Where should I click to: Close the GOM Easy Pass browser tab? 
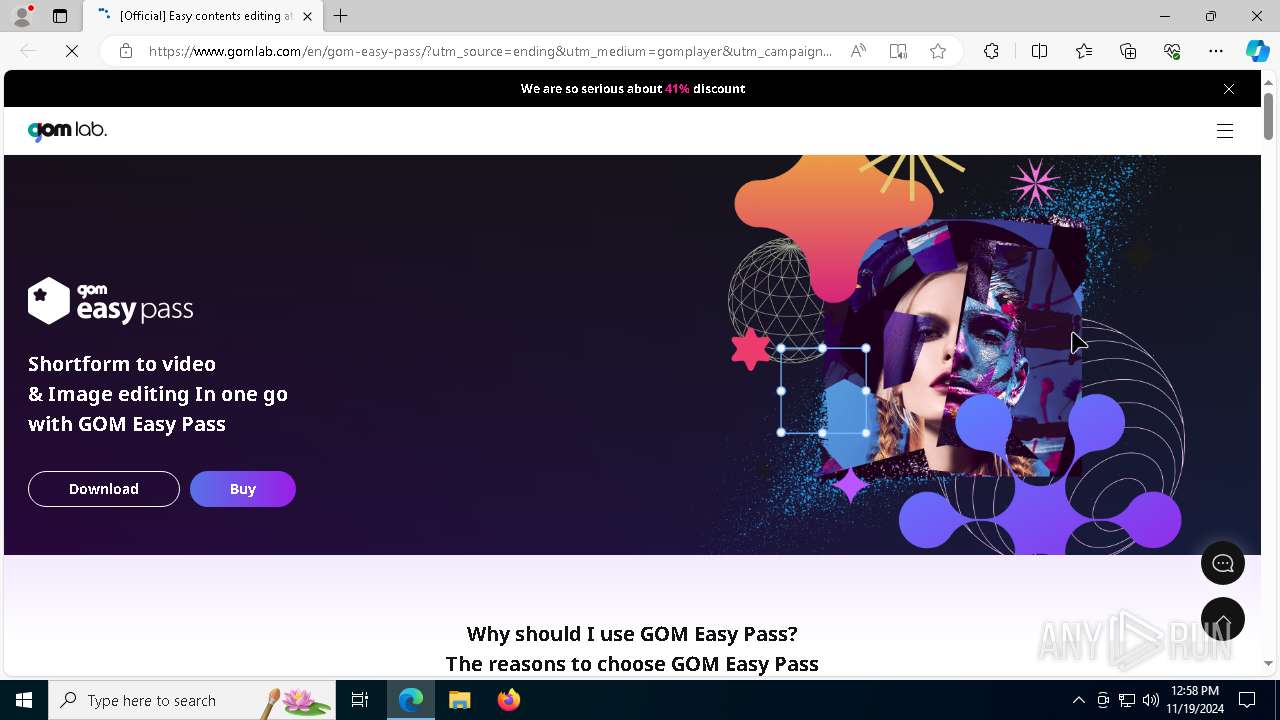(x=307, y=16)
